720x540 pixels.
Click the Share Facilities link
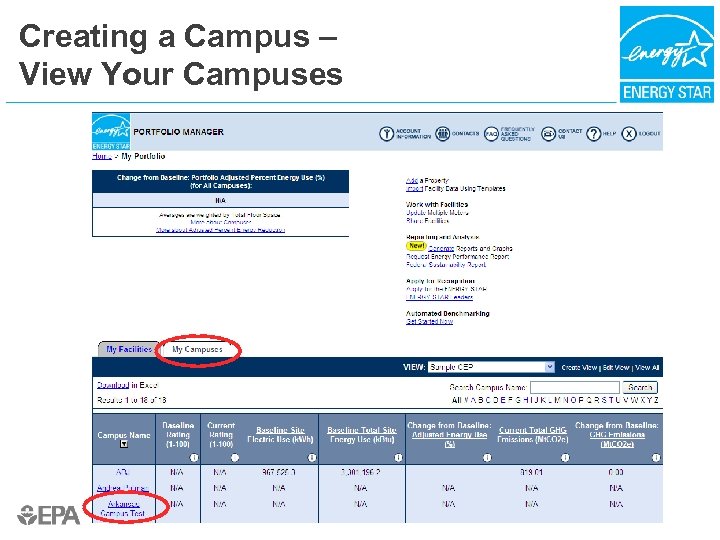tap(428, 221)
